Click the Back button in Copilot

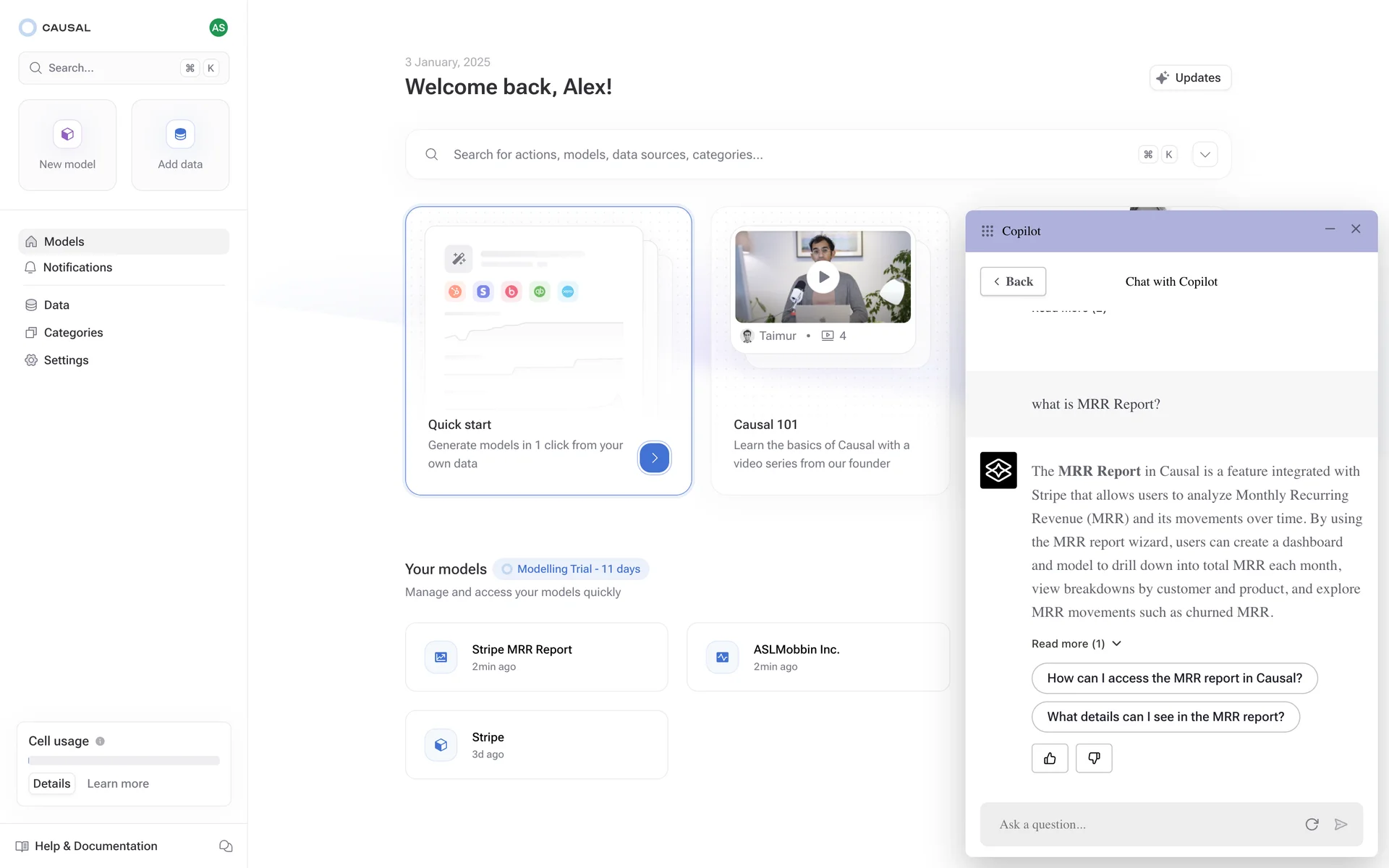(x=1013, y=281)
